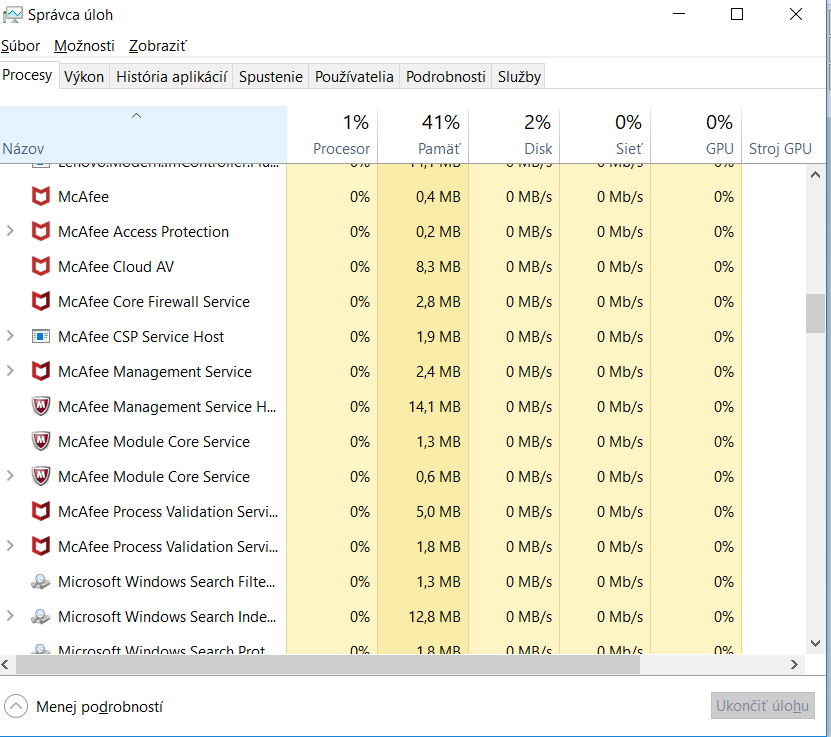Click the McAfee Management Service H... icon
The image size is (831, 737).
(41, 407)
